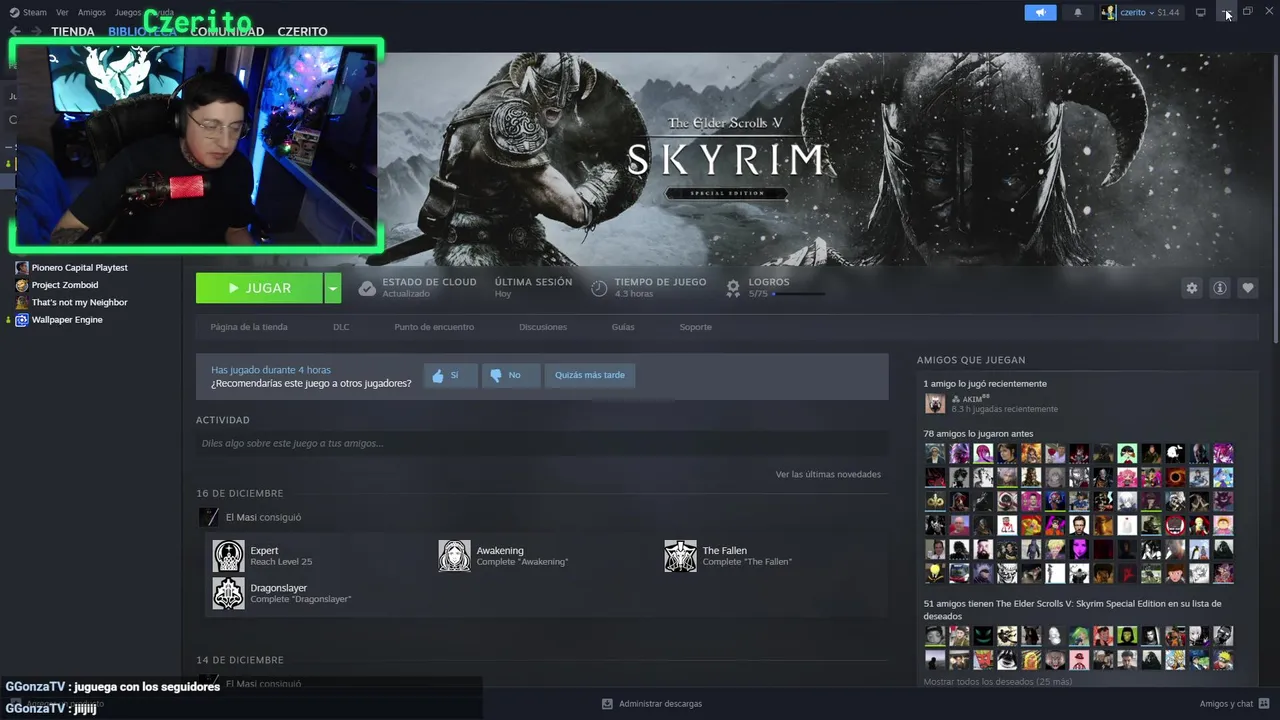The image size is (1280, 720).
Task: Click Mostrar todos los deseados link
Action: point(997,682)
